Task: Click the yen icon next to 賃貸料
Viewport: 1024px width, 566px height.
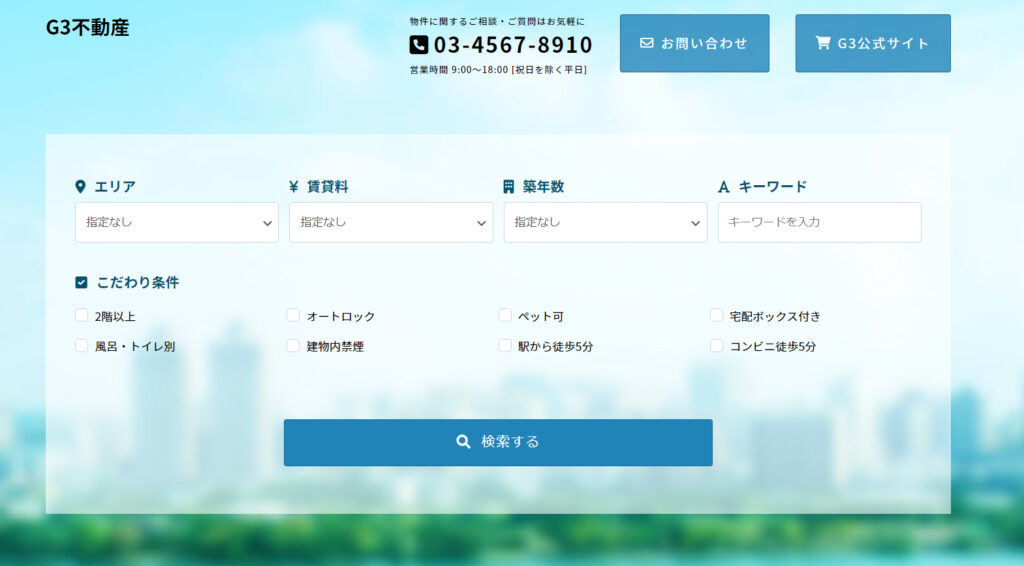Action: coord(294,187)
